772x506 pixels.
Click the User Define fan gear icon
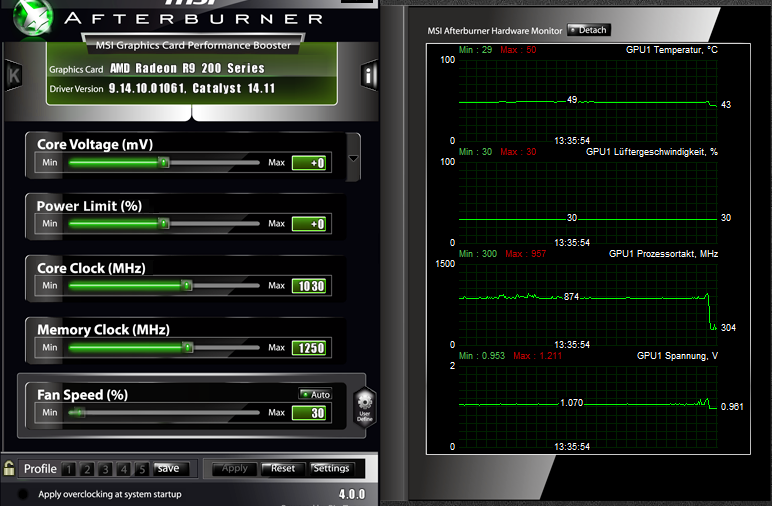coord(364,407)
